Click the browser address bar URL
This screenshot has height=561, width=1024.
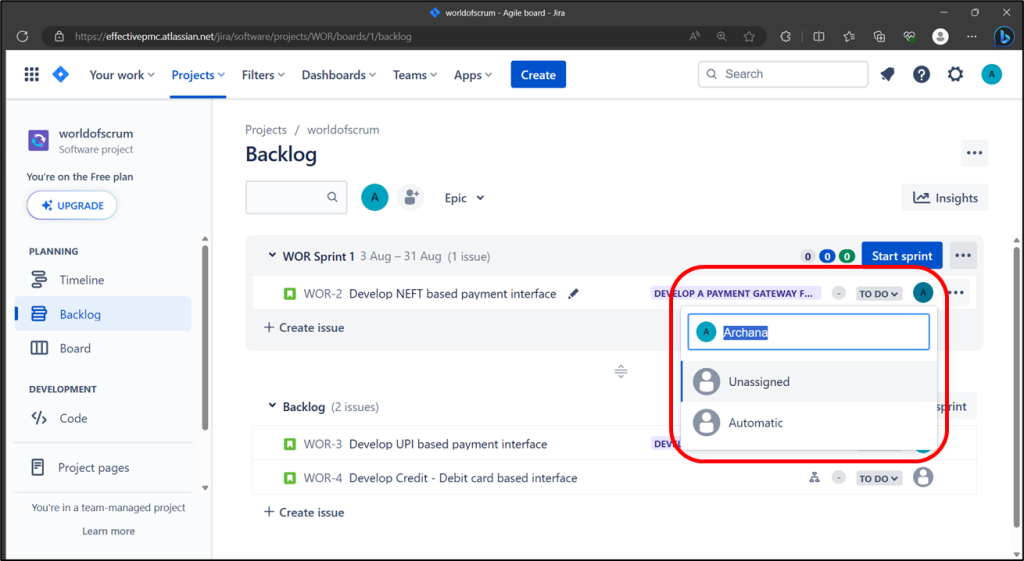pos(243,37)
